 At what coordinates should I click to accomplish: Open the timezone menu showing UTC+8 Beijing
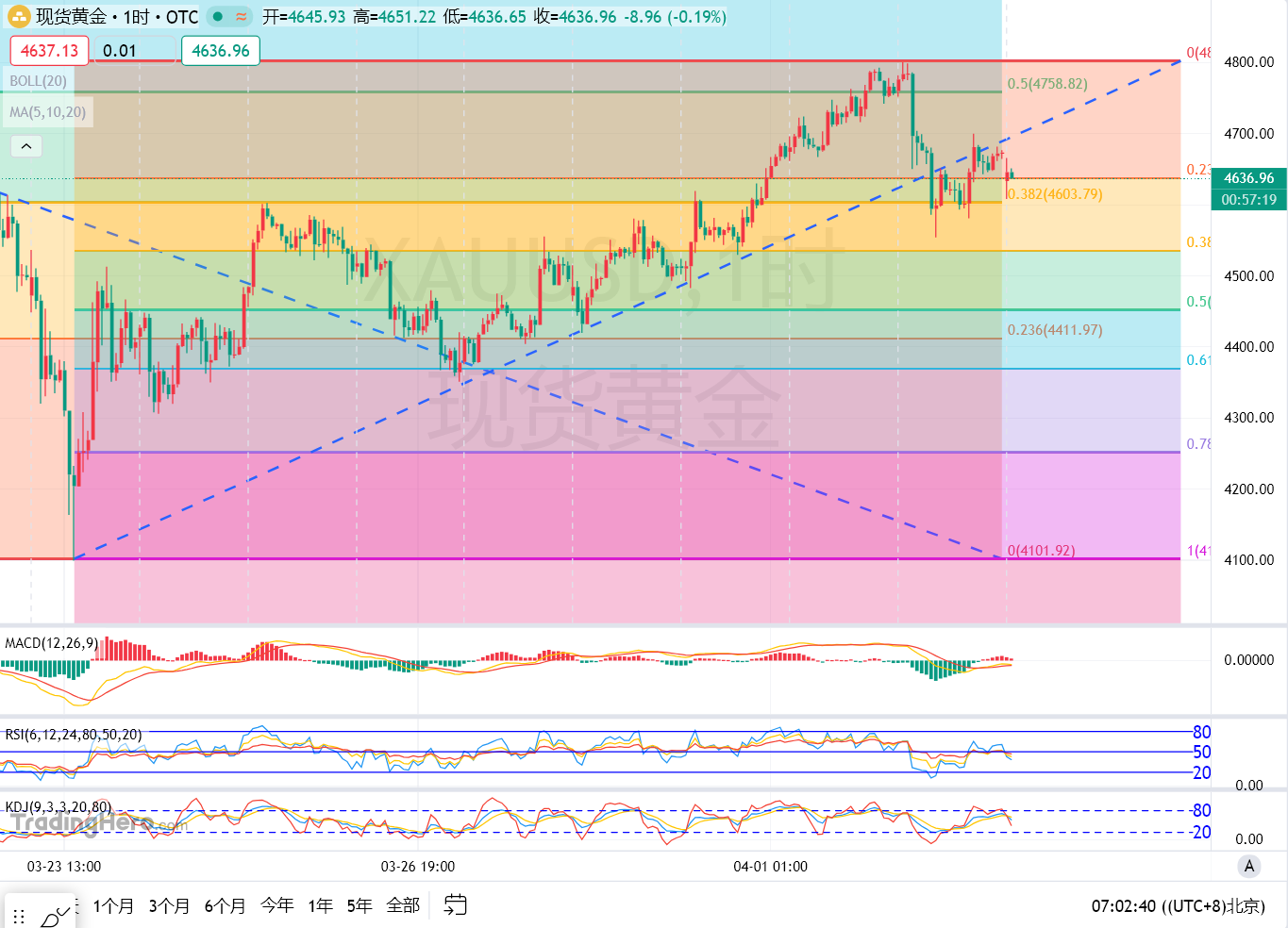coord(1178,906)
